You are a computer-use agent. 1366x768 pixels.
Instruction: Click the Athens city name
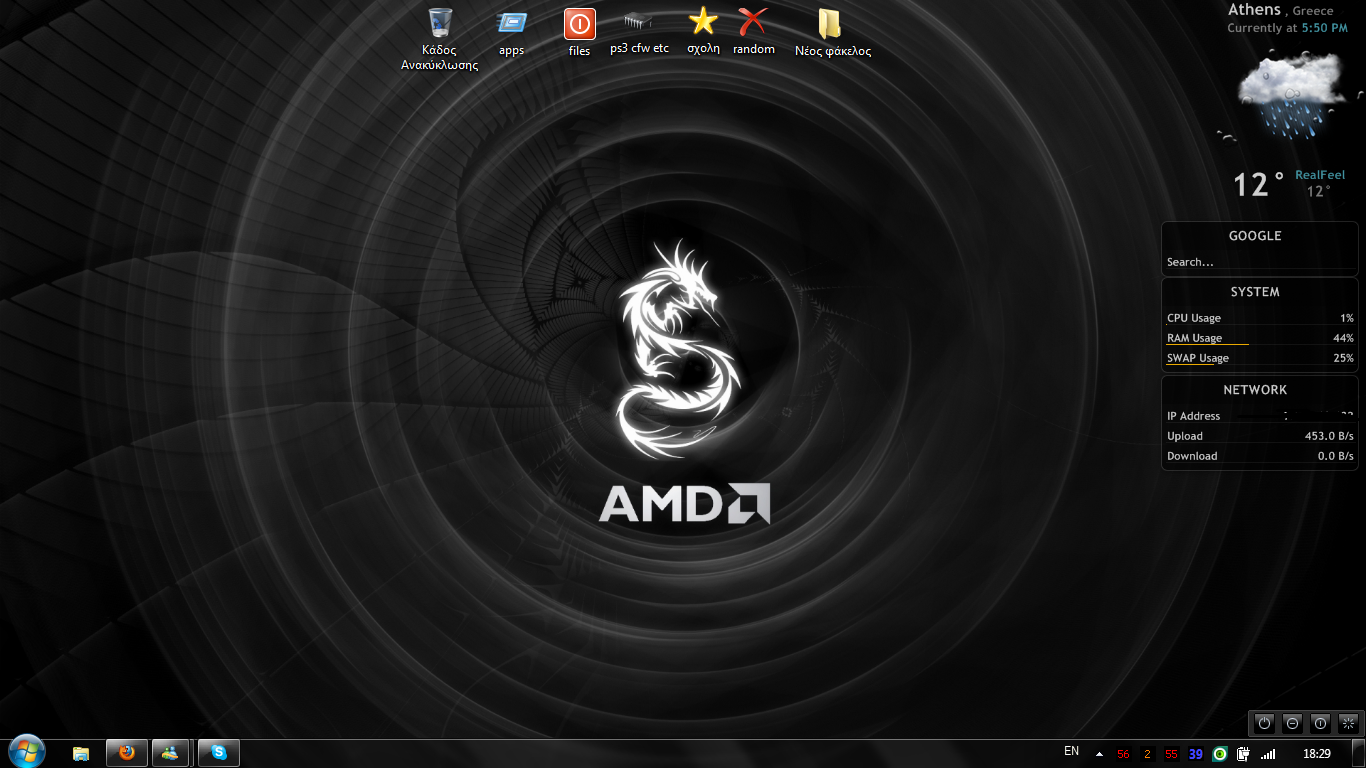[1254, 10]
